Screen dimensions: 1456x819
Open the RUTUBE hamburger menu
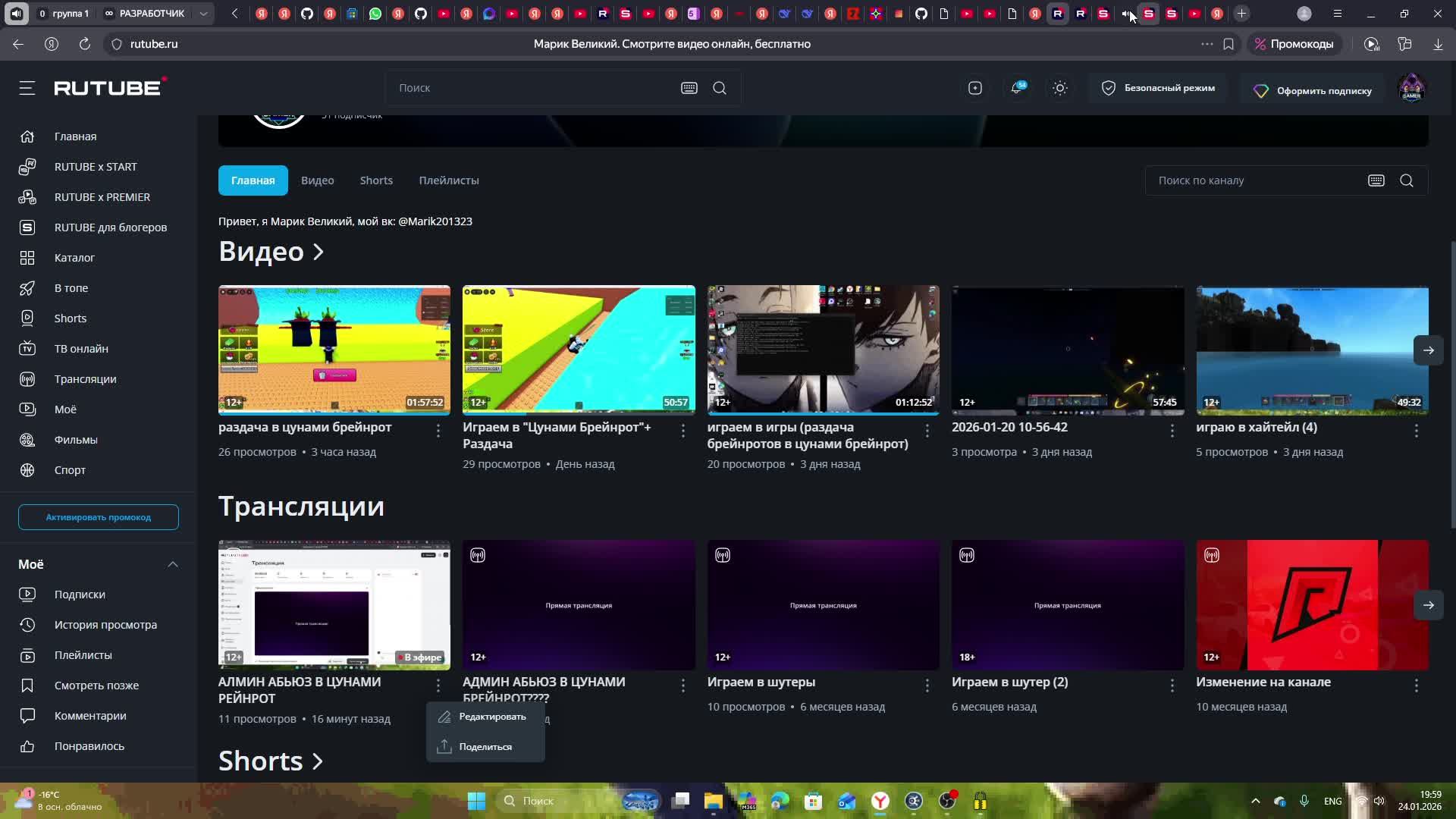27,88
